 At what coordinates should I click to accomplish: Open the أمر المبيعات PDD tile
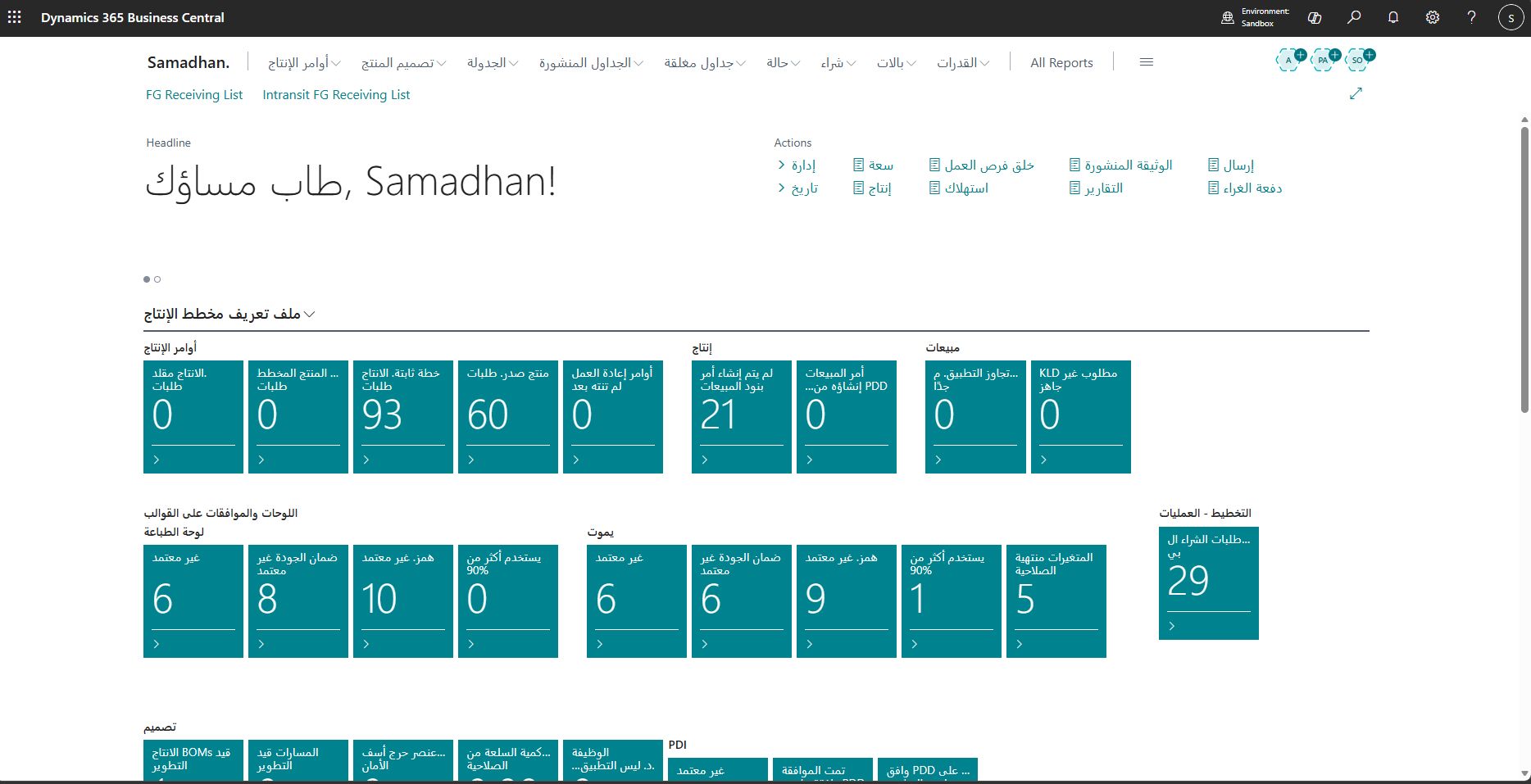(847, 417)
